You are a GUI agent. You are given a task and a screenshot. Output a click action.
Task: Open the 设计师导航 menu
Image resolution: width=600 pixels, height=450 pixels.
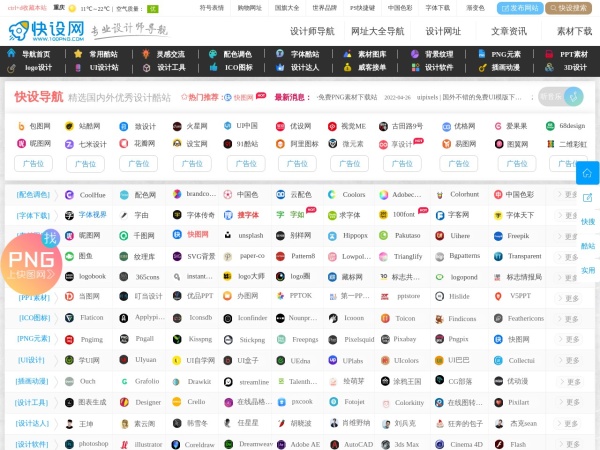click(312, 31)
